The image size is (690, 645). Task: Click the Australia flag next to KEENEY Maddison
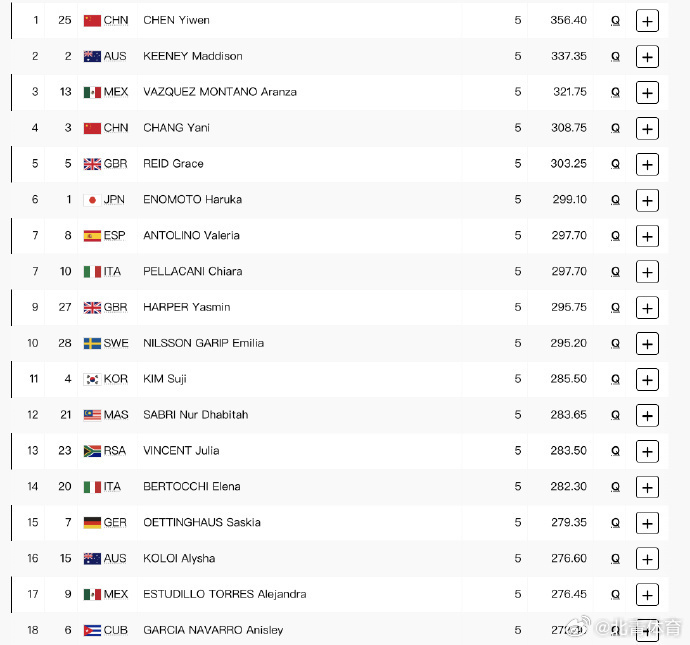point(92,56)
